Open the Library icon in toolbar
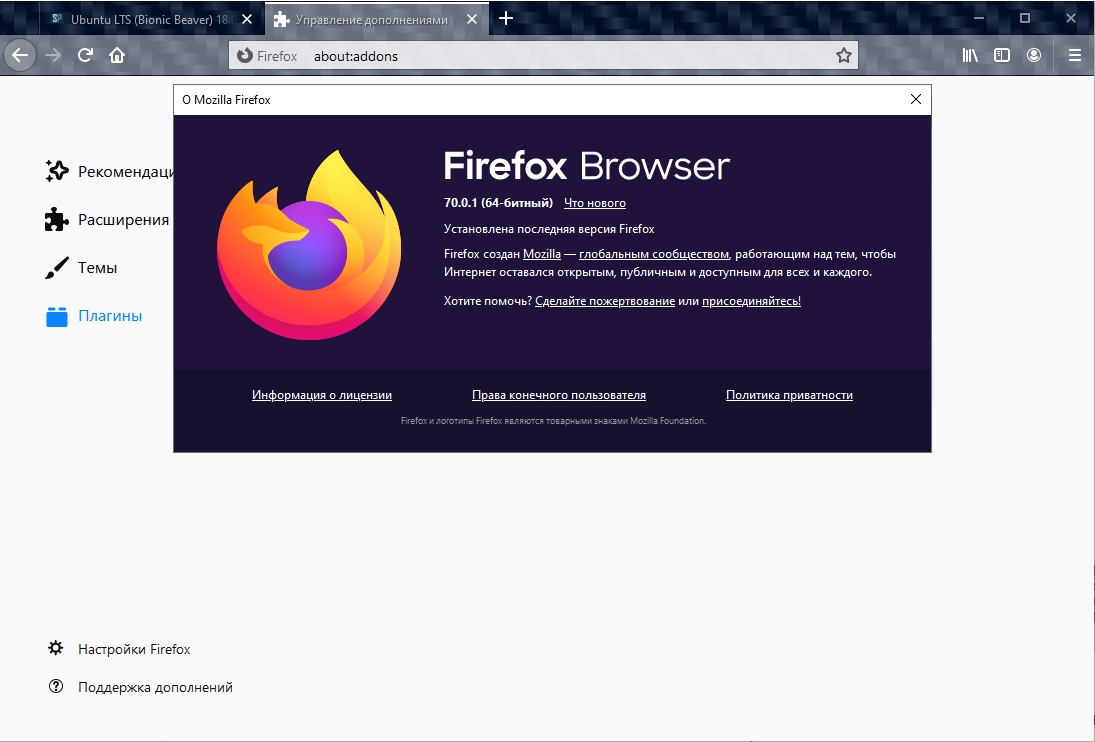Viewport: 1095px width, 742px height. [970, 55]
